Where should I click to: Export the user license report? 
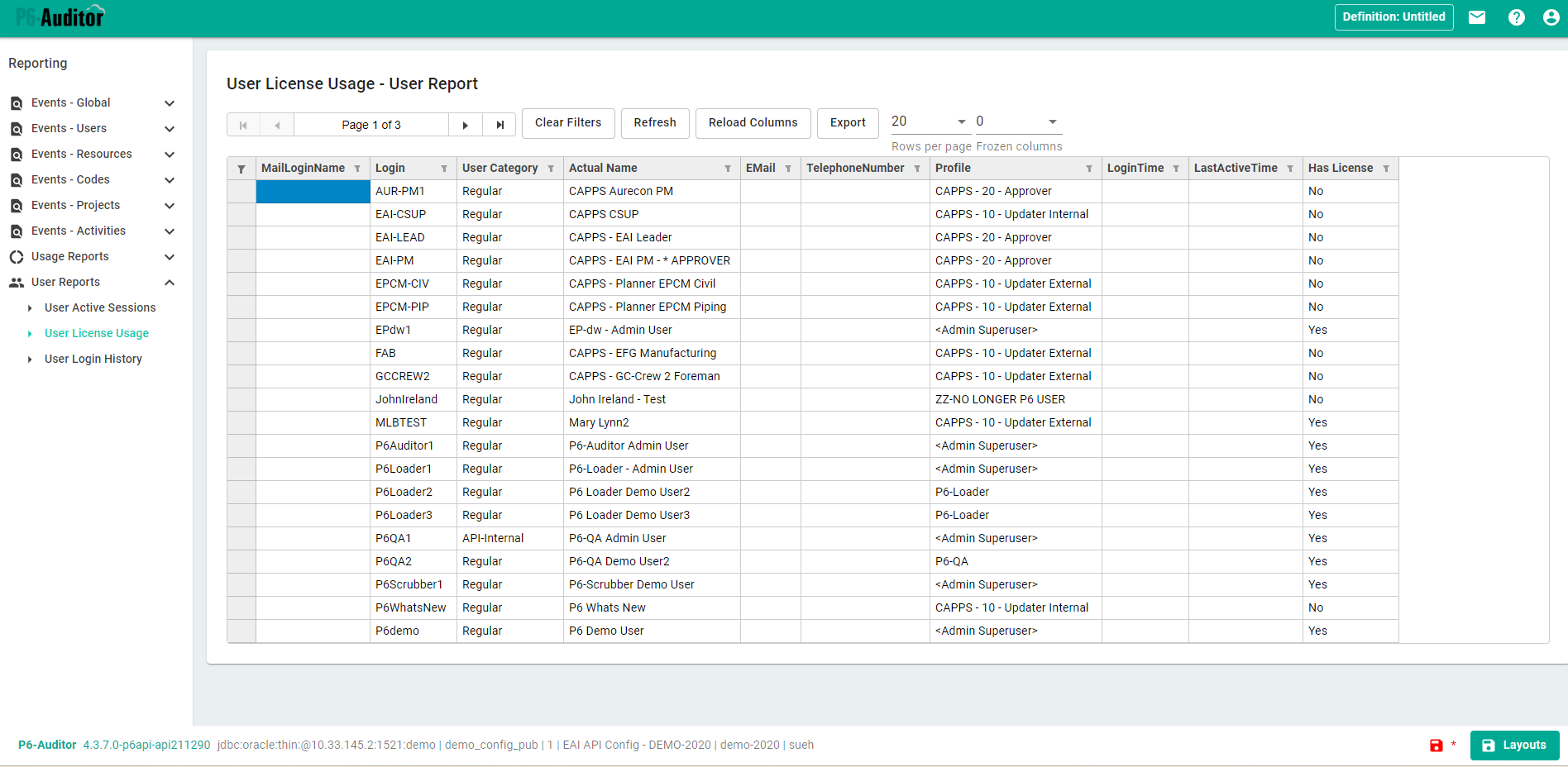coord(848,123)
